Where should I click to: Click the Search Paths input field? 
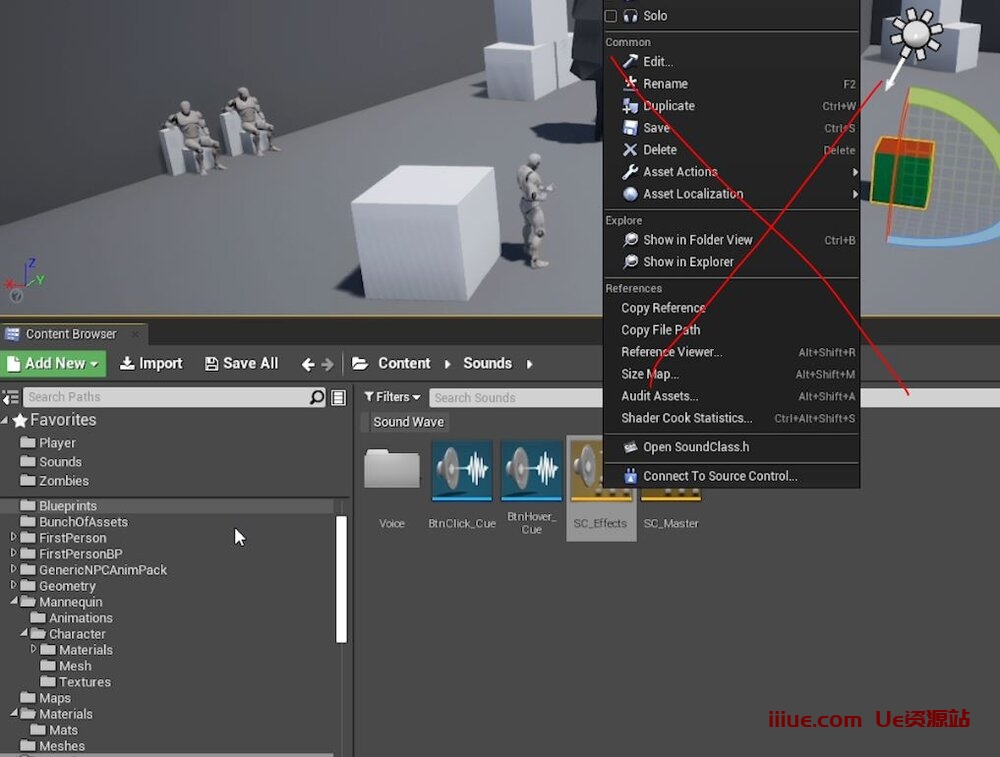tap(165, 397)
